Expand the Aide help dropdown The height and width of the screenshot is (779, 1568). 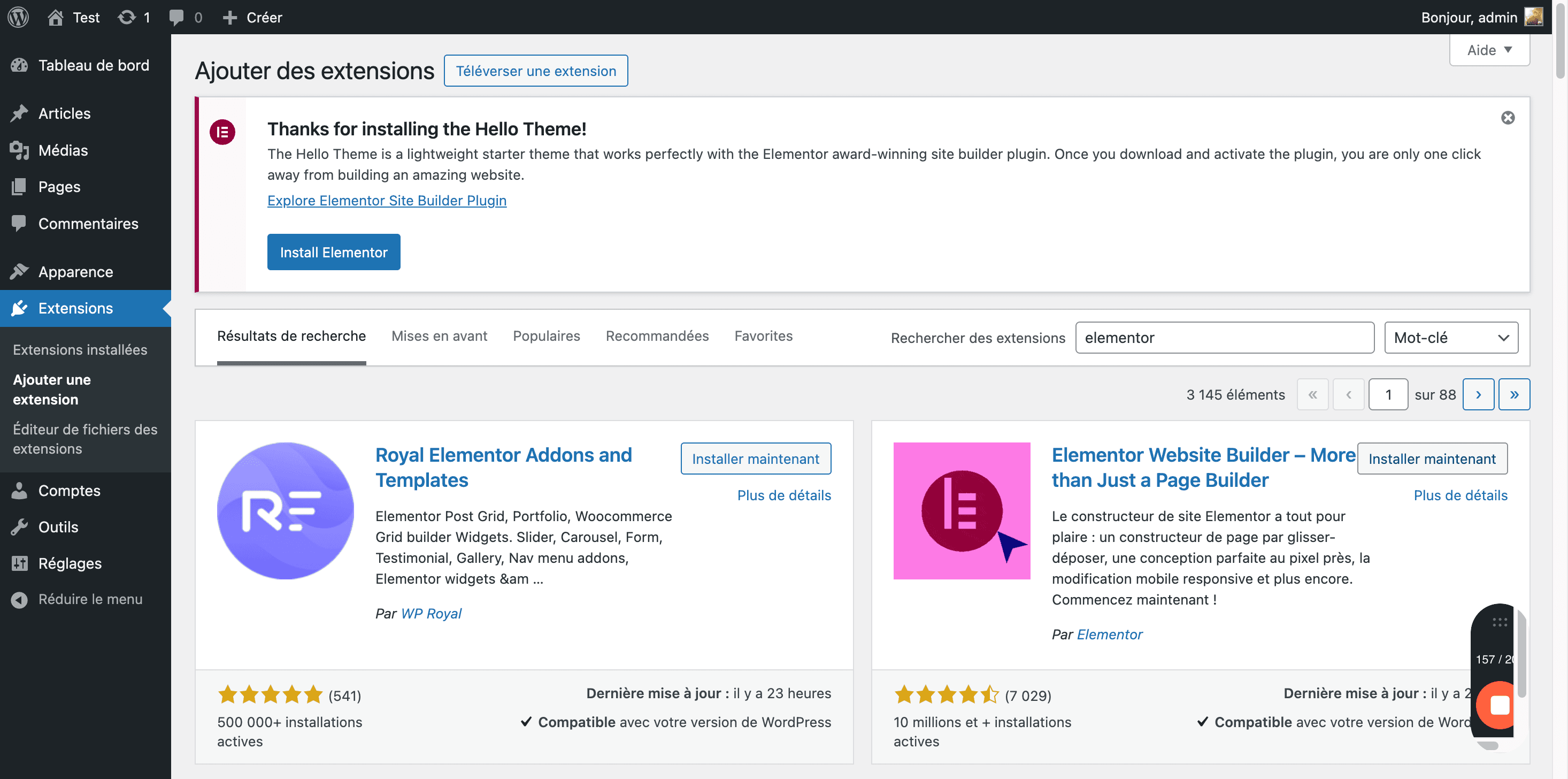[1489, 50]
